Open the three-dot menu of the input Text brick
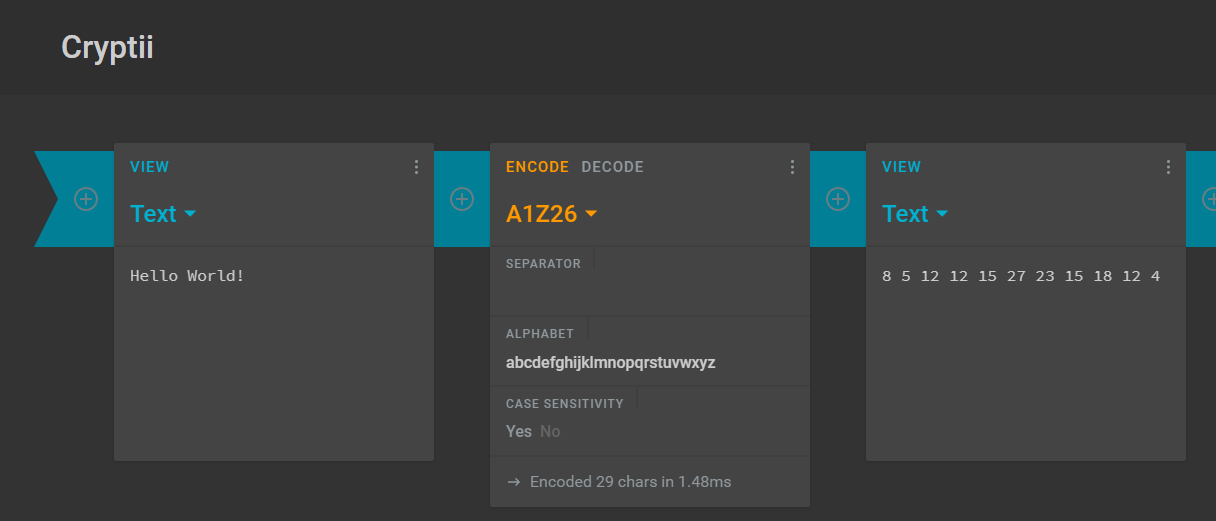The width and height of the screenshot is (1216, 521). tap(417, 167)
